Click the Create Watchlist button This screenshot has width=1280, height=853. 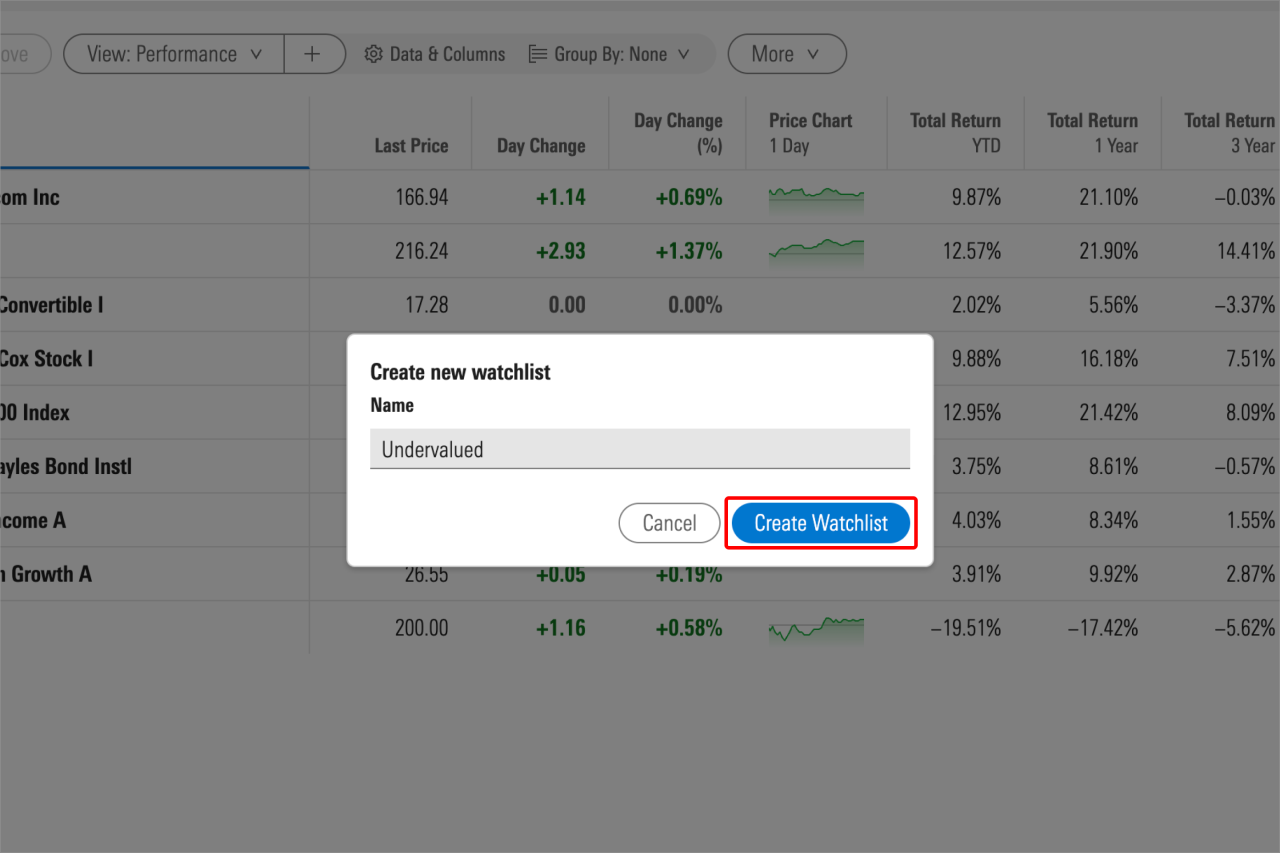pyautogui.click(x=820, y=523)
